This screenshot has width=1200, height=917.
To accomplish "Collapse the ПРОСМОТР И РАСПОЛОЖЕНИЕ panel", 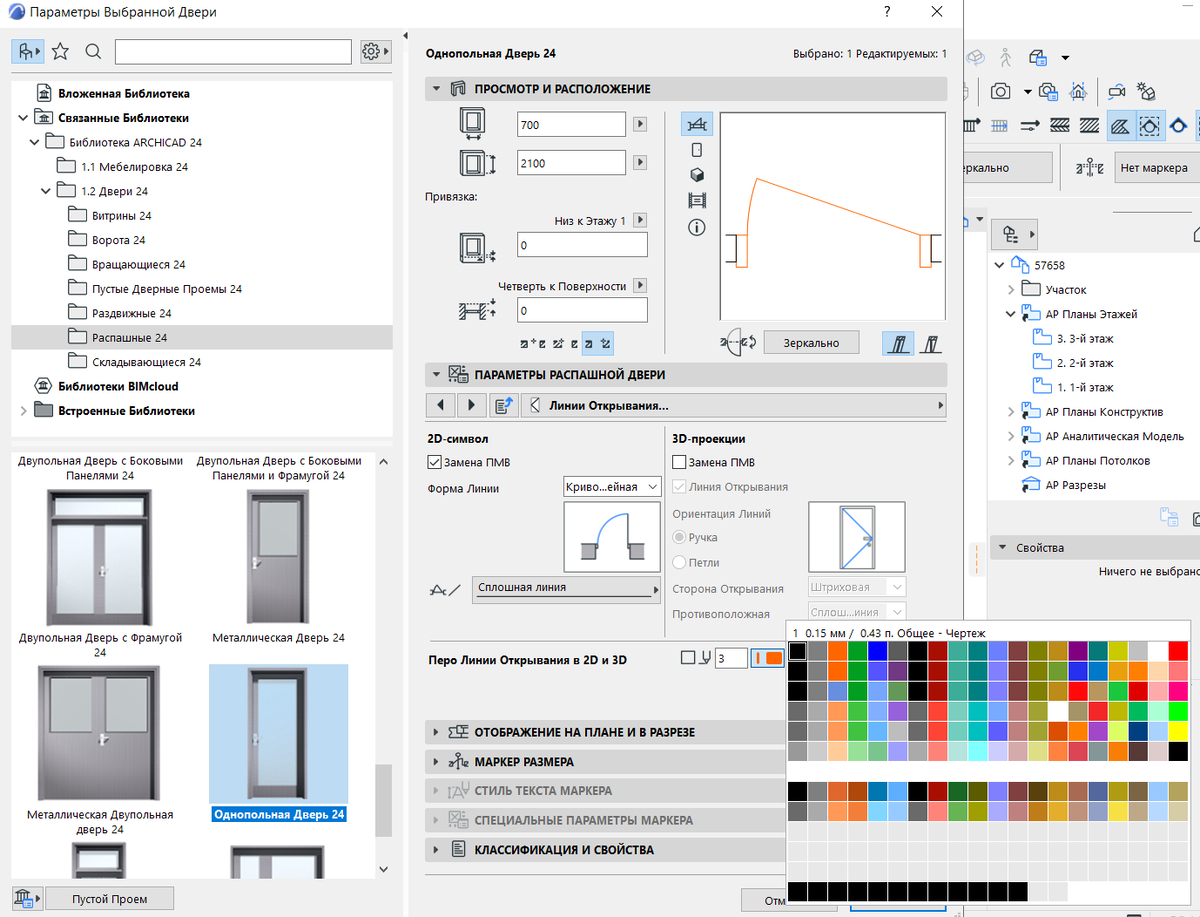I will tap(436, 89).
